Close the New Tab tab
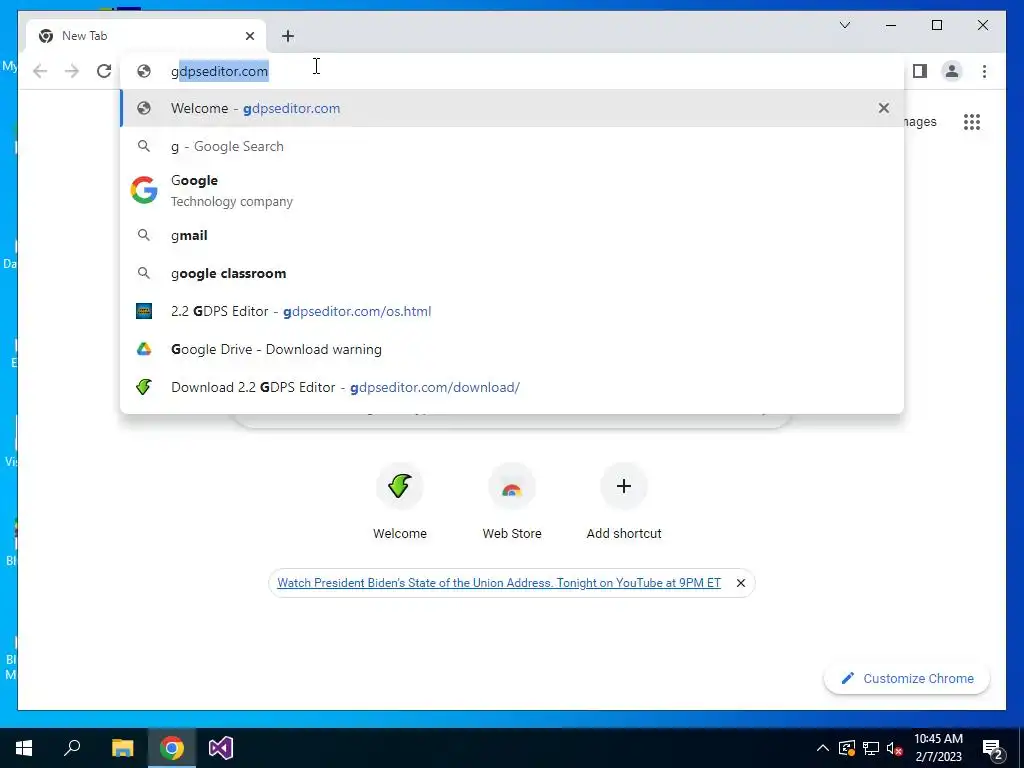Viewport: 1024px width, 768px height. (249, 36)
